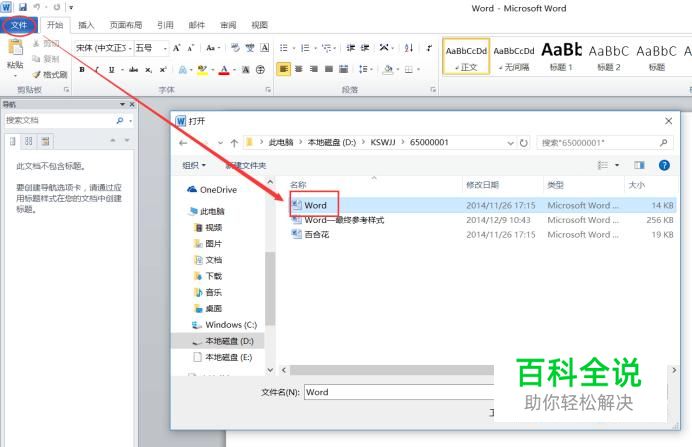
Task: Toggle superscript formatting
Action: (163, 70)
